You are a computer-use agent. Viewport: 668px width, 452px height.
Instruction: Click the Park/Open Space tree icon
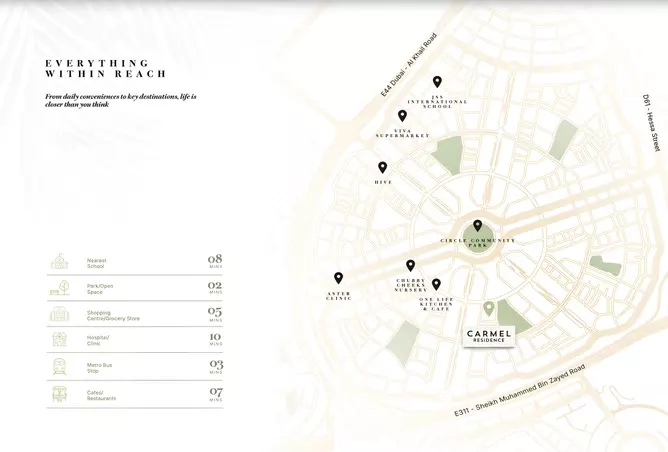click(60, 287)
